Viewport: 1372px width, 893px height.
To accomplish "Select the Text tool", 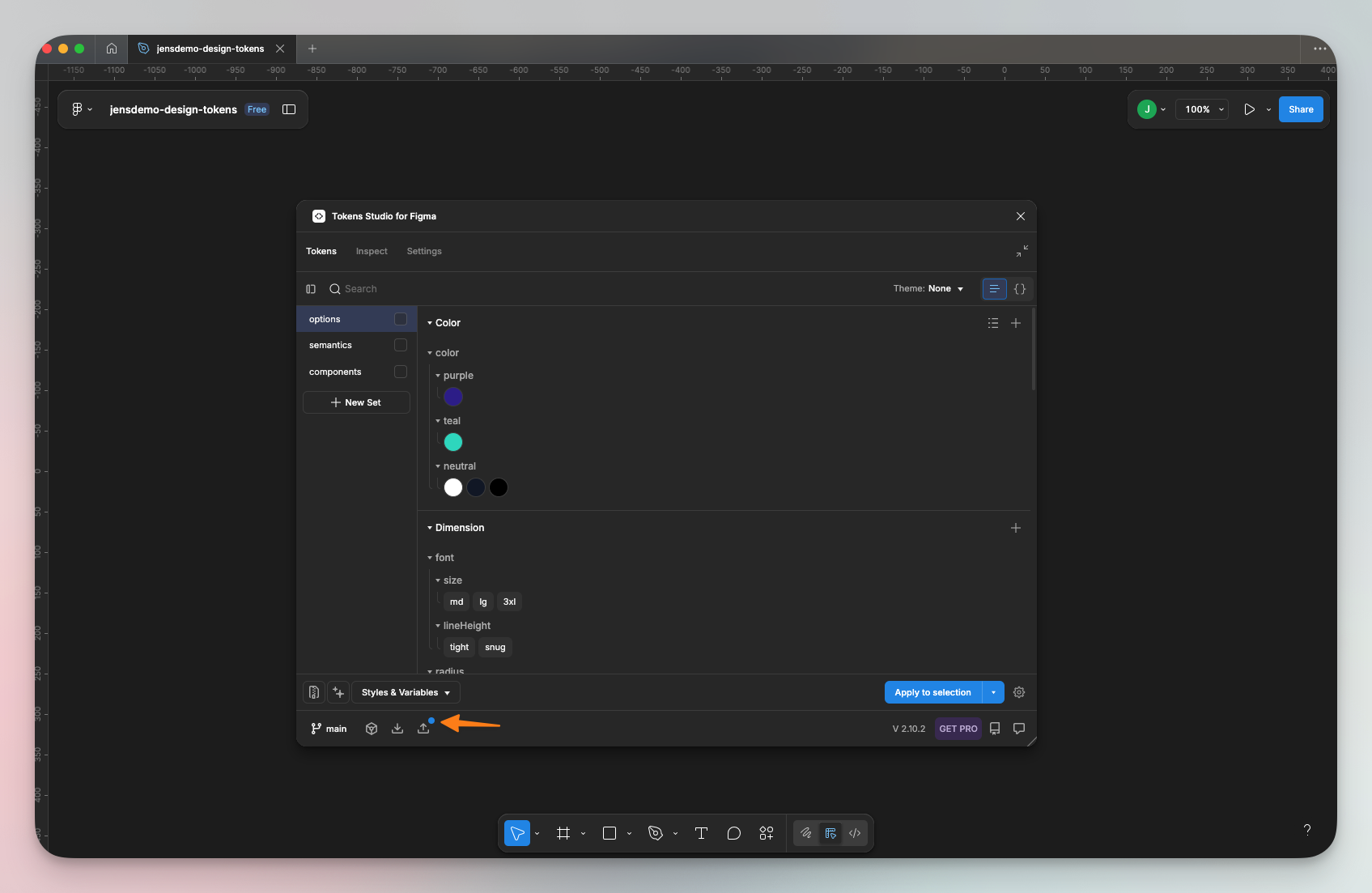I will coord(702,833).
